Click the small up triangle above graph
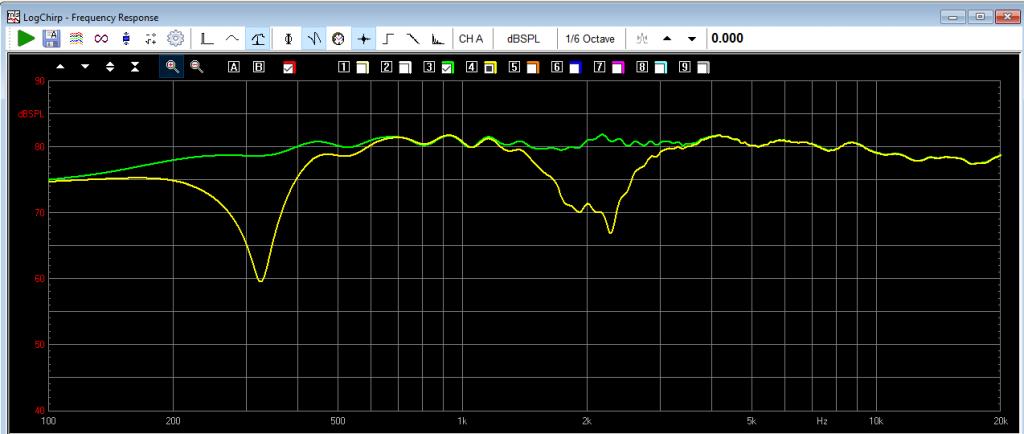Image resolution: width=1024 pixels, height=434 pixels. click(x=60, y=67)
